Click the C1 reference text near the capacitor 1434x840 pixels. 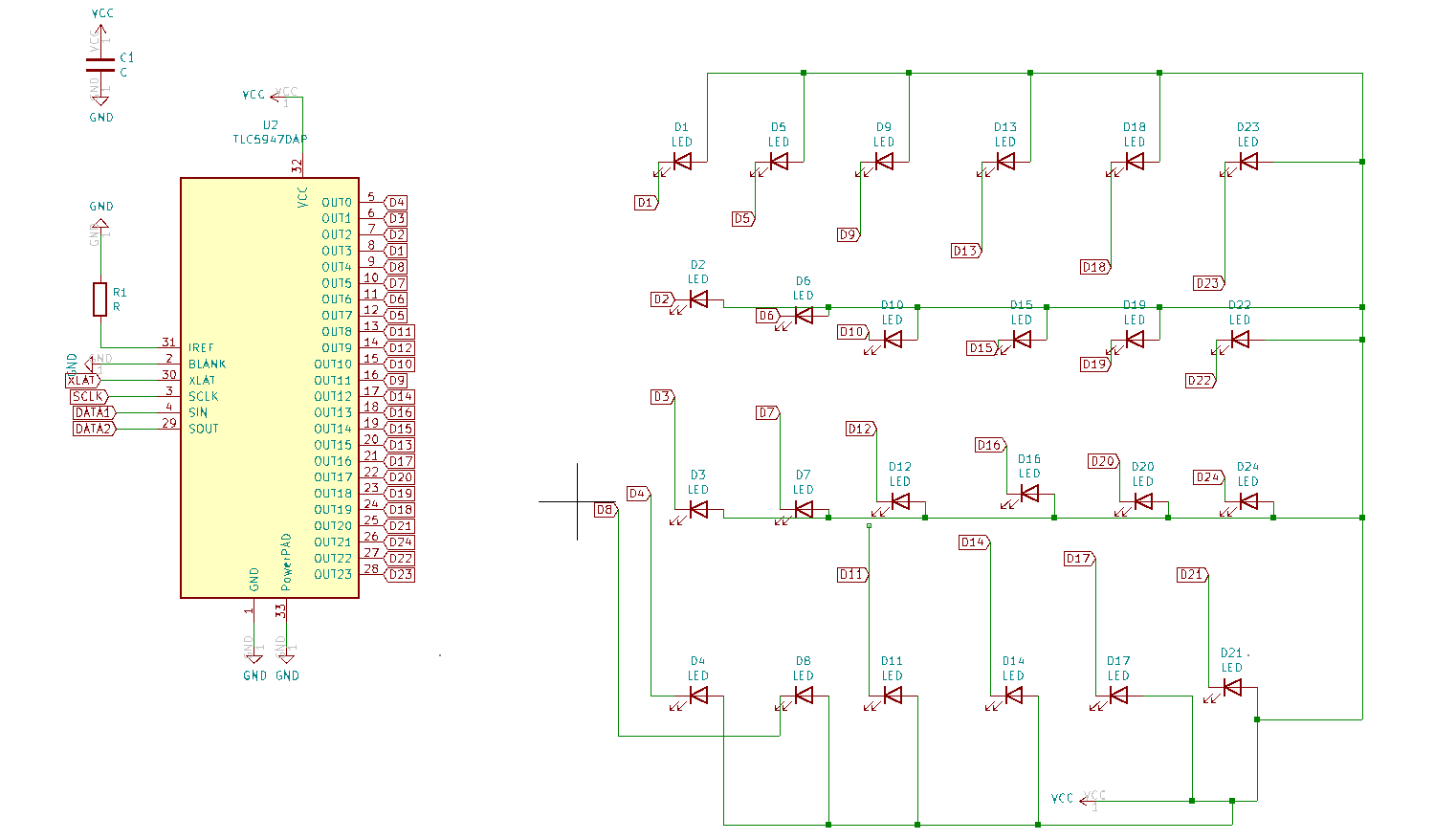[x=126, y=58]
